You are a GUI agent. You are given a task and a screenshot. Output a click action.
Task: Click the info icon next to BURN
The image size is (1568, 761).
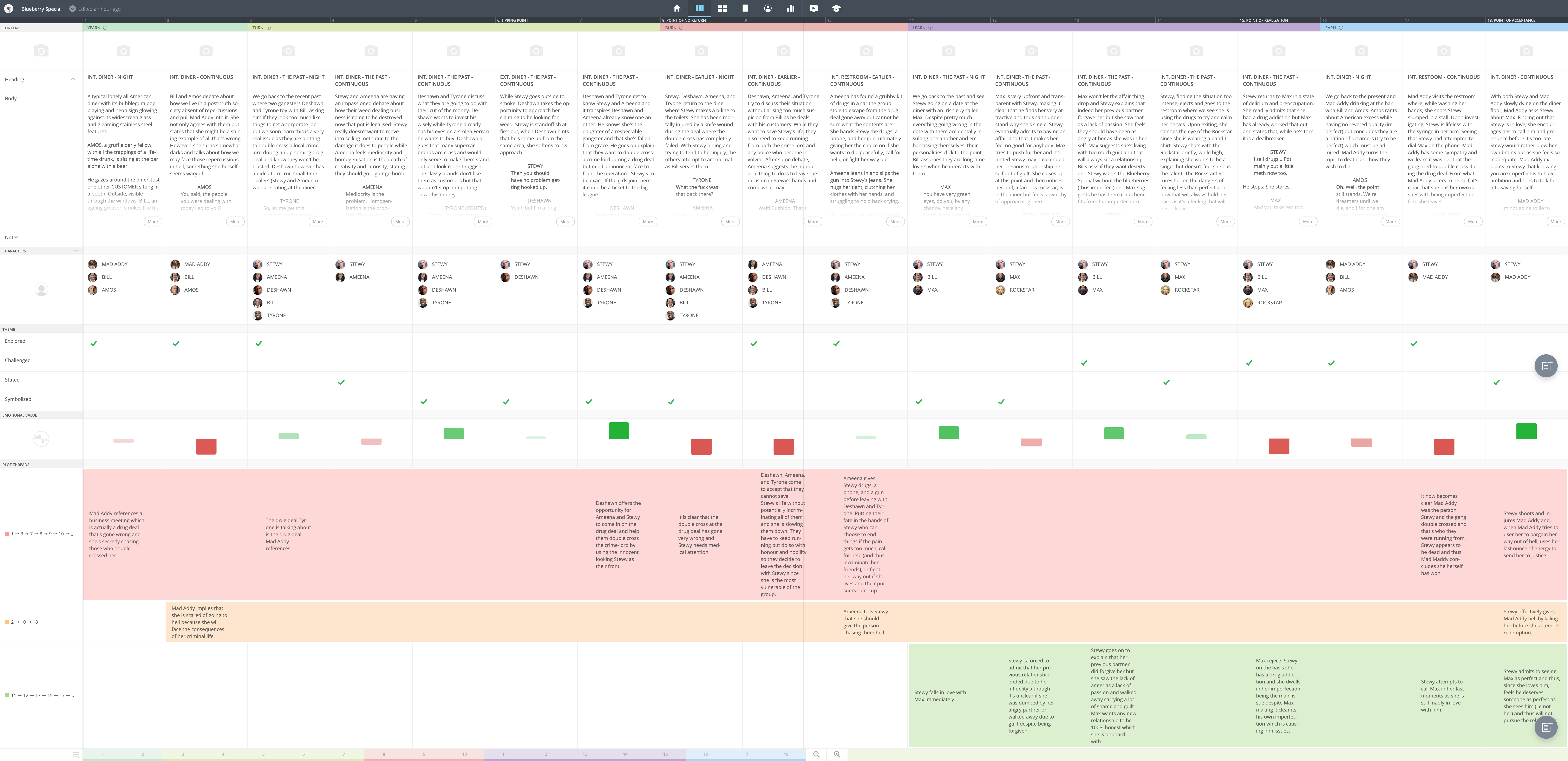click(681, 27)
